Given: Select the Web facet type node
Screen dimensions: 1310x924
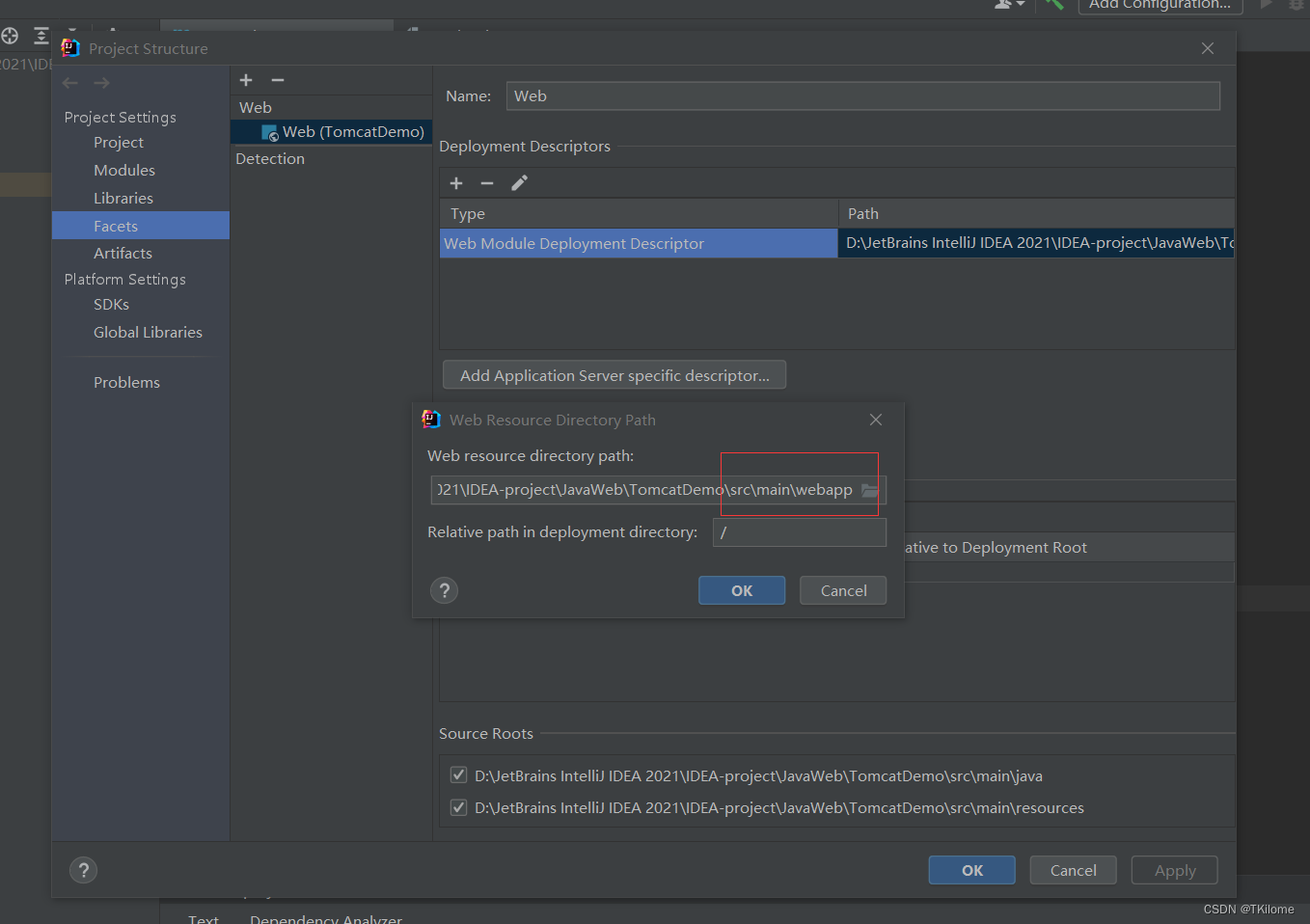Looking at the screenshot, I should coord(255,108).
